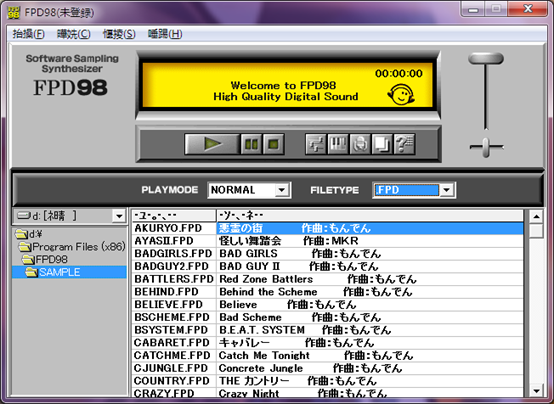Open the menu labeled (C)
The image size is (554, 404).
[73, 34]
